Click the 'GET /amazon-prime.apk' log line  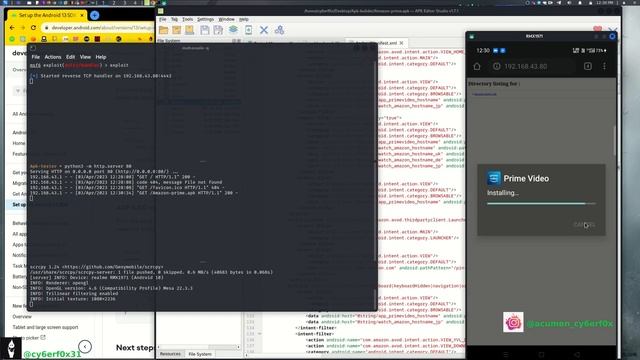tap(133, 193)
